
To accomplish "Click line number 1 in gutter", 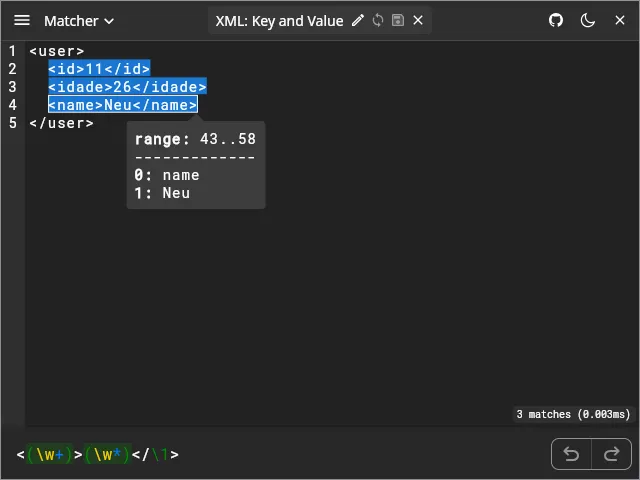I will (12, 51).
